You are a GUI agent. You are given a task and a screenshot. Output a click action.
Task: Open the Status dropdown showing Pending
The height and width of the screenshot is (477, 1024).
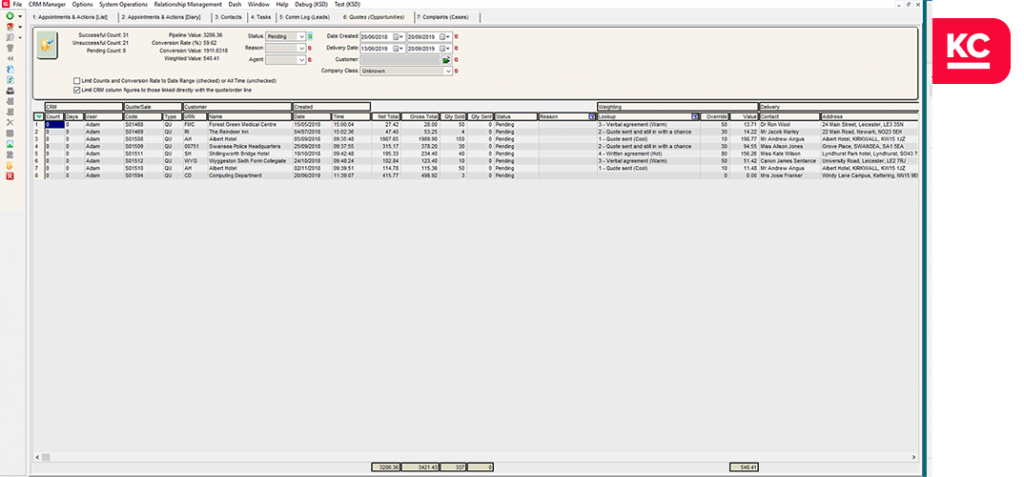(302, 37)
